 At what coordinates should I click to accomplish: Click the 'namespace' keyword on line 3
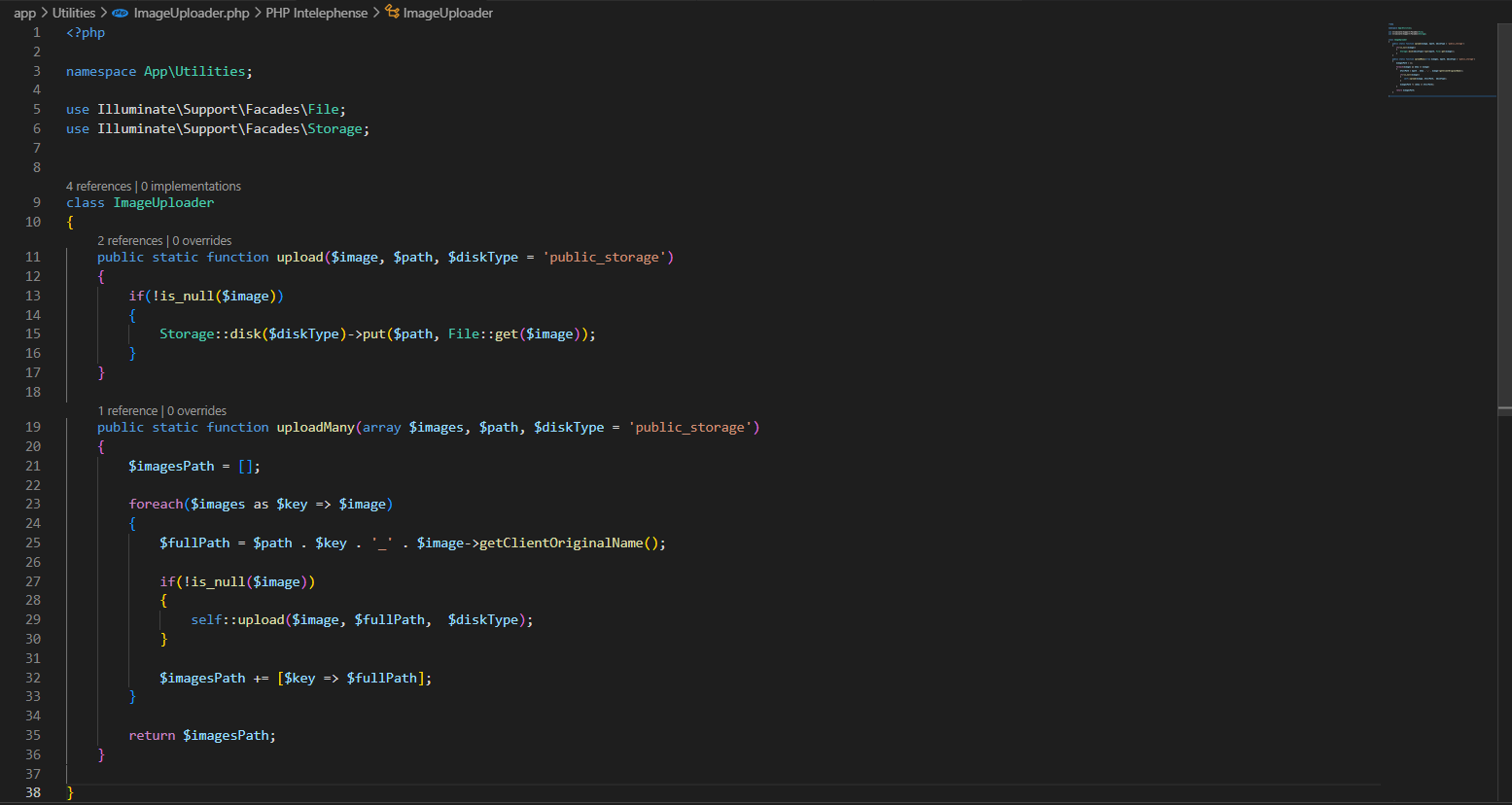(101, 71)
